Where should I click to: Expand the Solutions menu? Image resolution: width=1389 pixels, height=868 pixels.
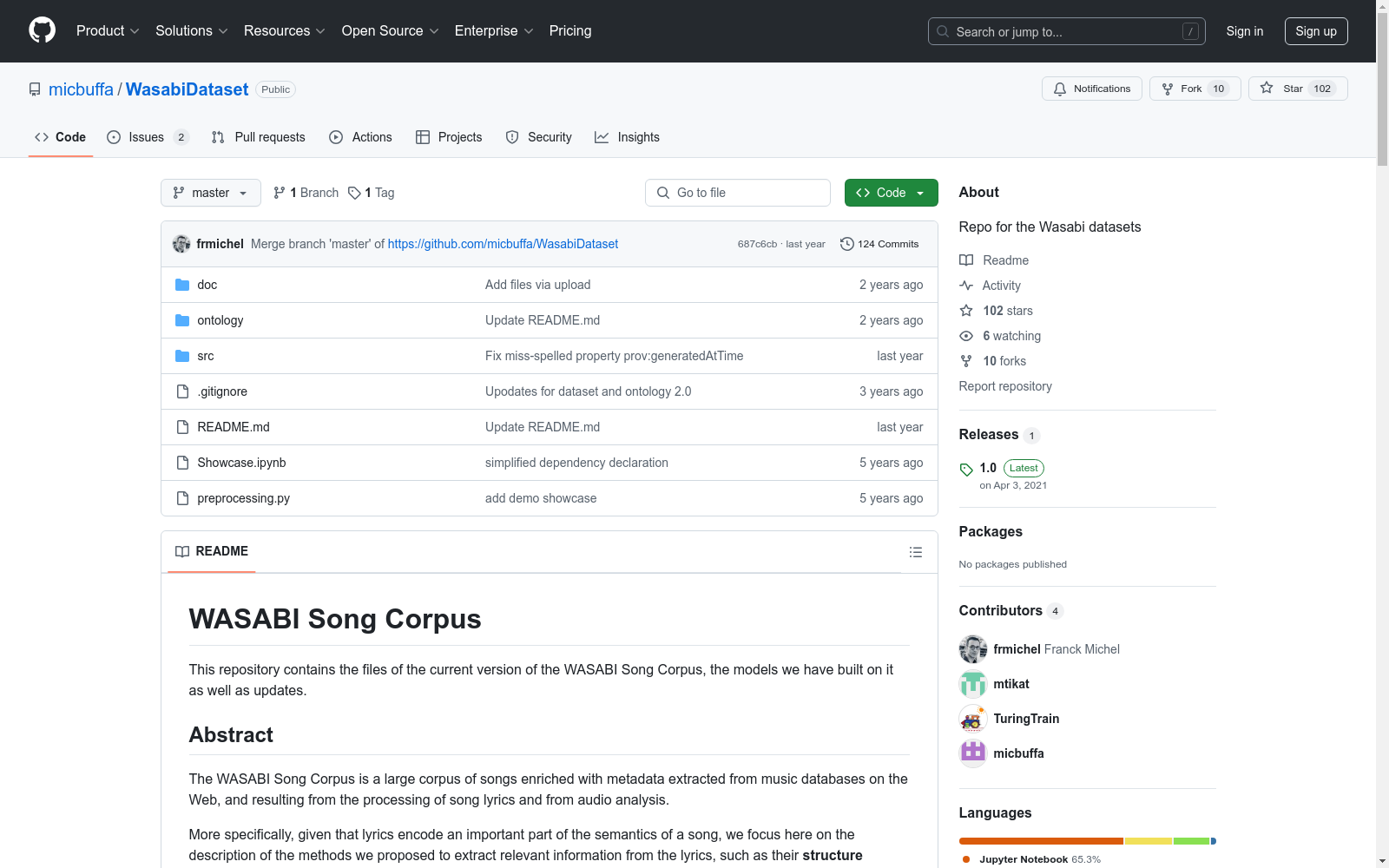click(192, 30)
